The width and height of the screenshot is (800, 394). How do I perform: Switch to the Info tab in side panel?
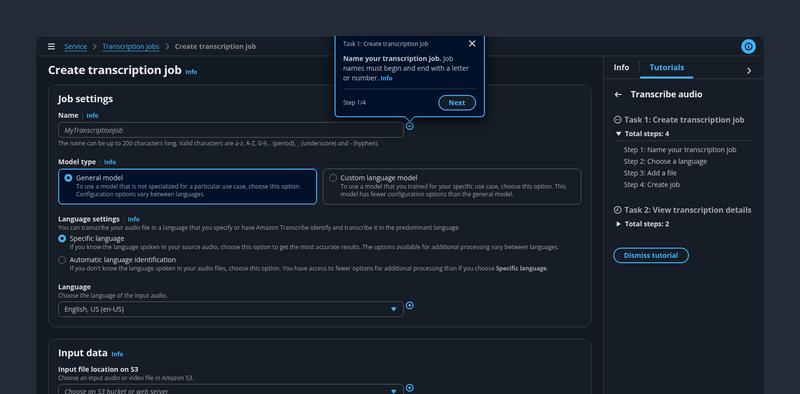621,67
